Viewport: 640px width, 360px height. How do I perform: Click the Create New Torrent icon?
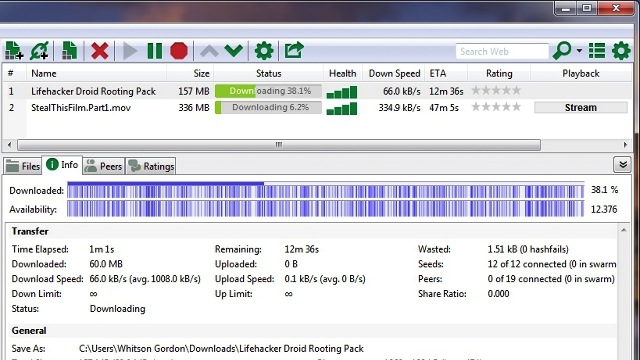tap(69, 51)
